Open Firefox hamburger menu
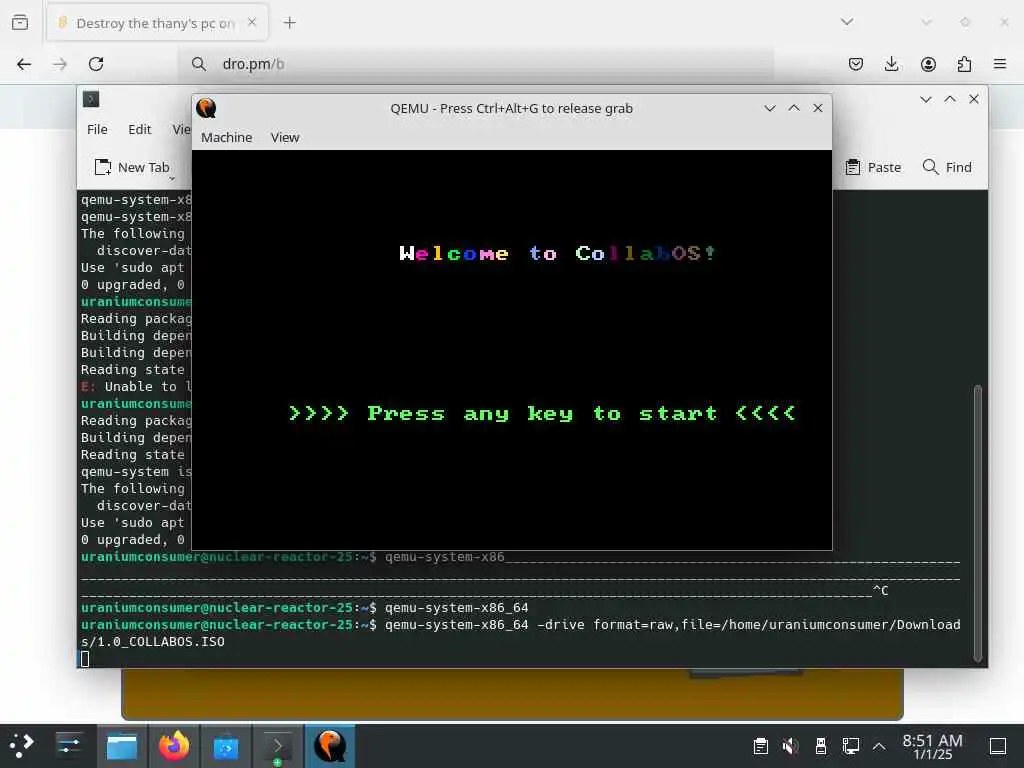 (x=1000, y=64)
